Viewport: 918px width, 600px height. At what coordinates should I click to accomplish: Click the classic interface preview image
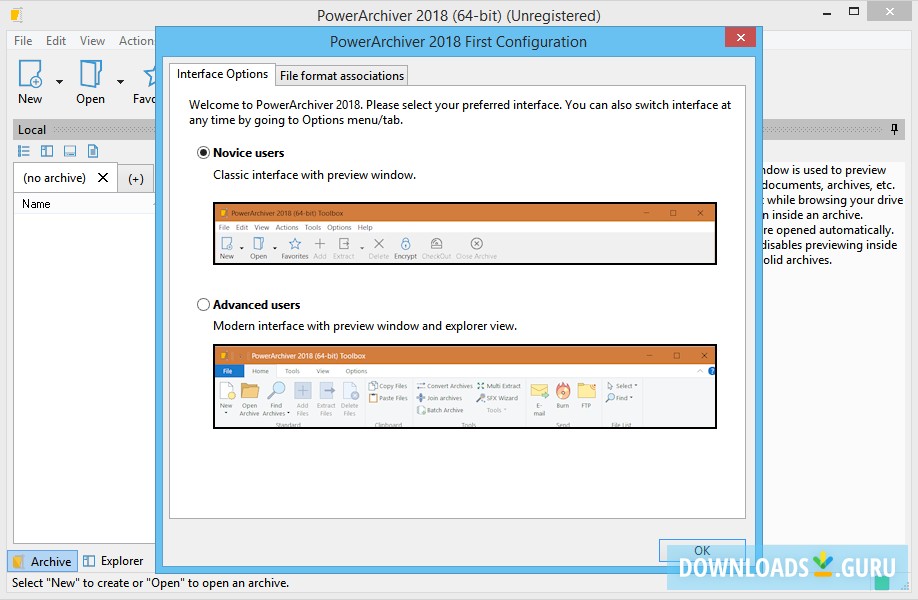click(465, 234)
